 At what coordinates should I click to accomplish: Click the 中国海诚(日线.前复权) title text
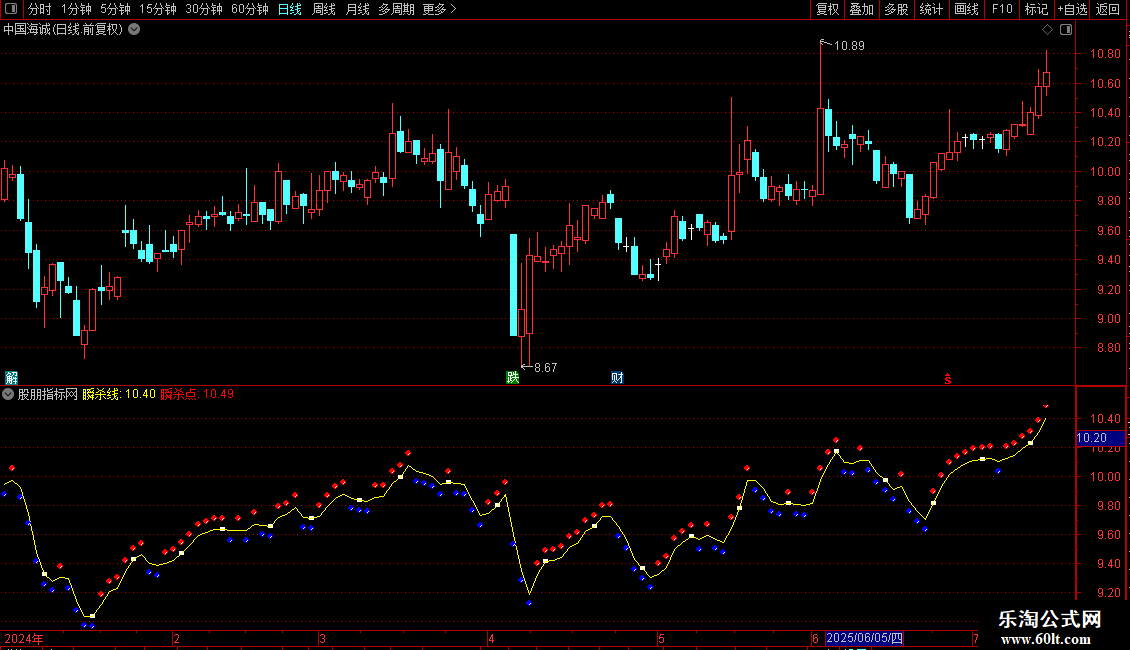[63, 30]
